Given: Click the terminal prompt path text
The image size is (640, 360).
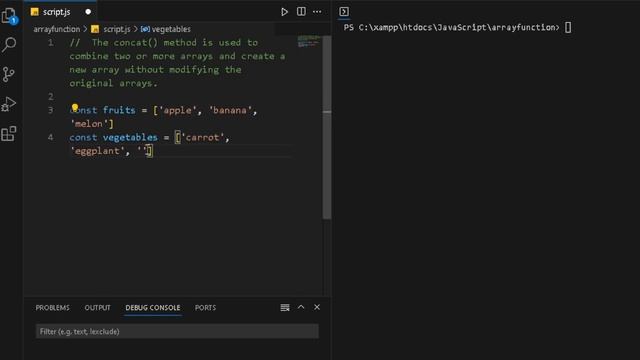Looking at the screenshot, I should (451, 27).
